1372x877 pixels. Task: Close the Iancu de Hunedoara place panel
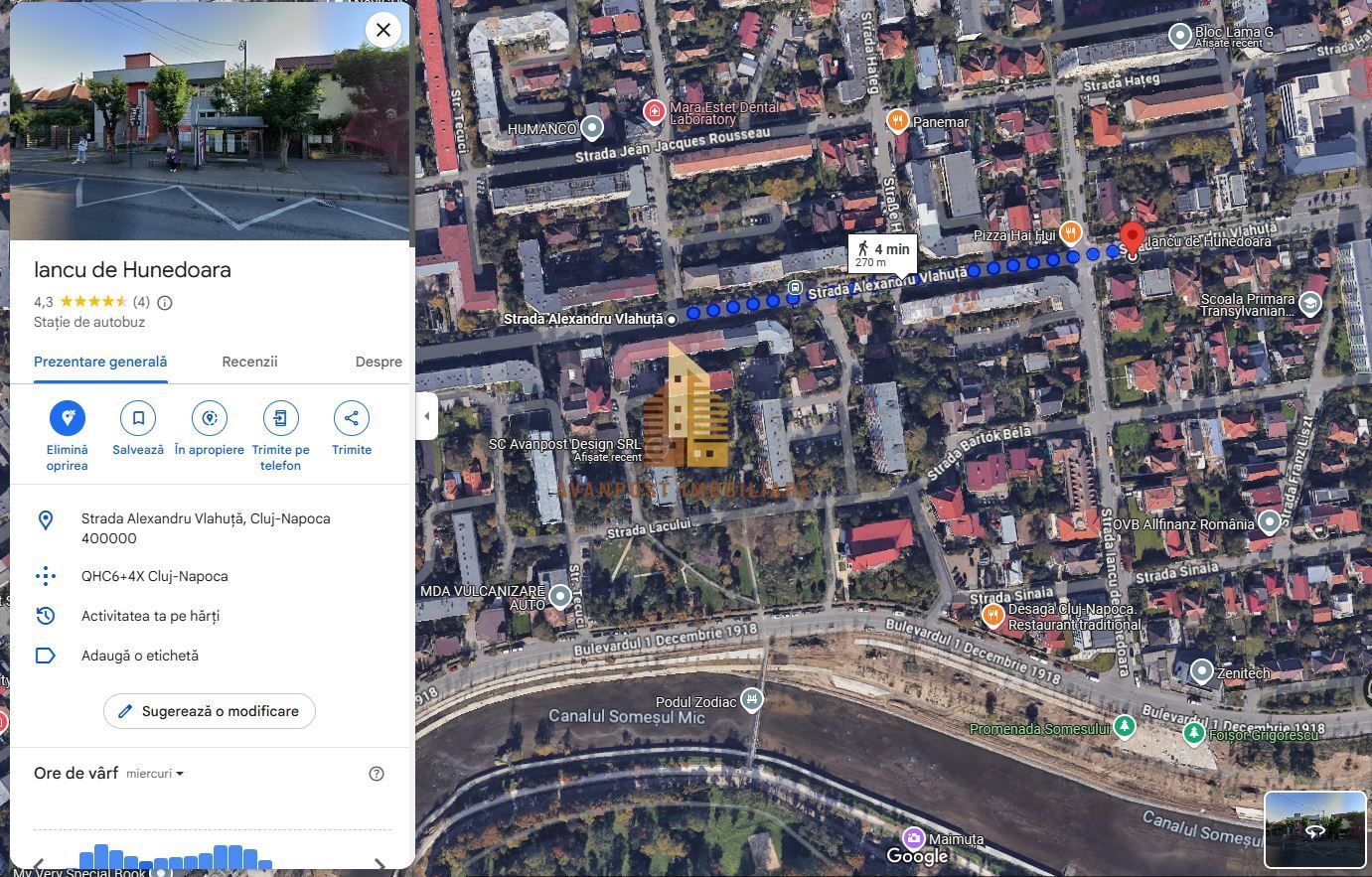click(383, 30)
